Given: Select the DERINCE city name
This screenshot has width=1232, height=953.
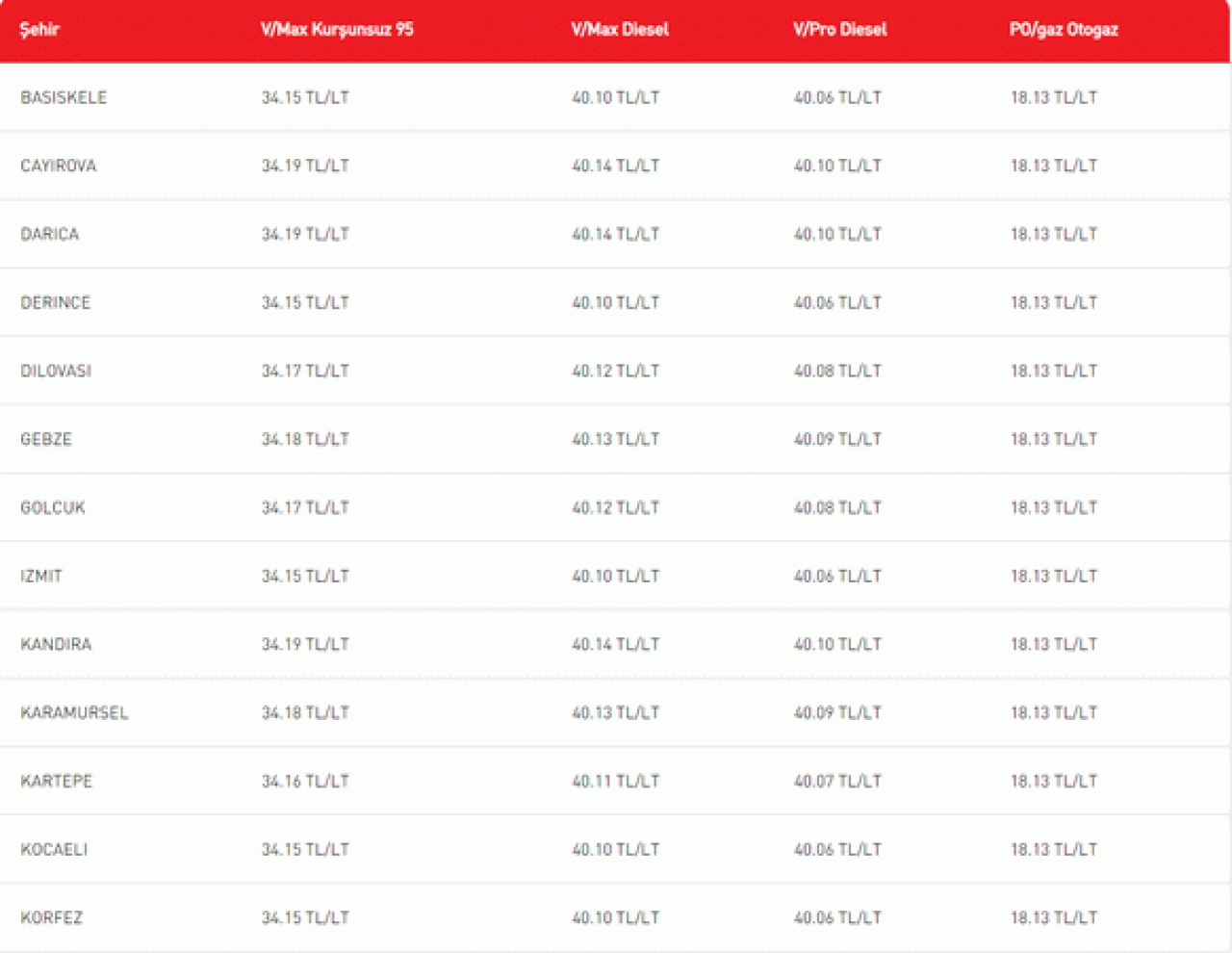Looking at the screenshot, I should (x=56, y=302).
